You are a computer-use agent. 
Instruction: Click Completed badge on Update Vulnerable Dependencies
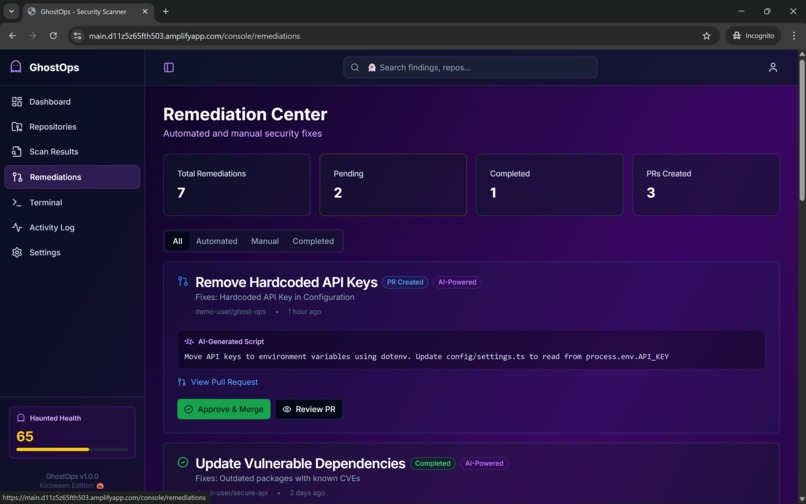tap(432, 463)
